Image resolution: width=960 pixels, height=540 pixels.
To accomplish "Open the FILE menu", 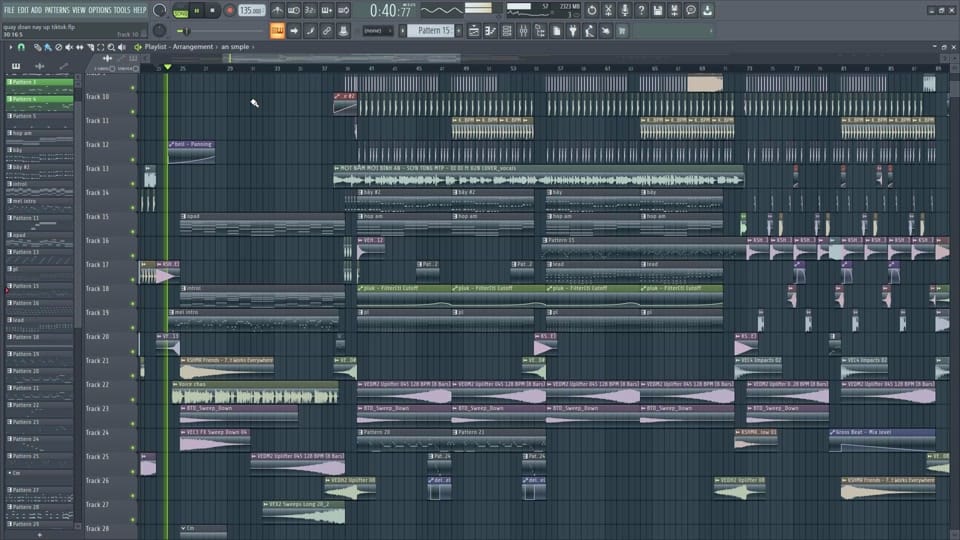I will [9, 10].
